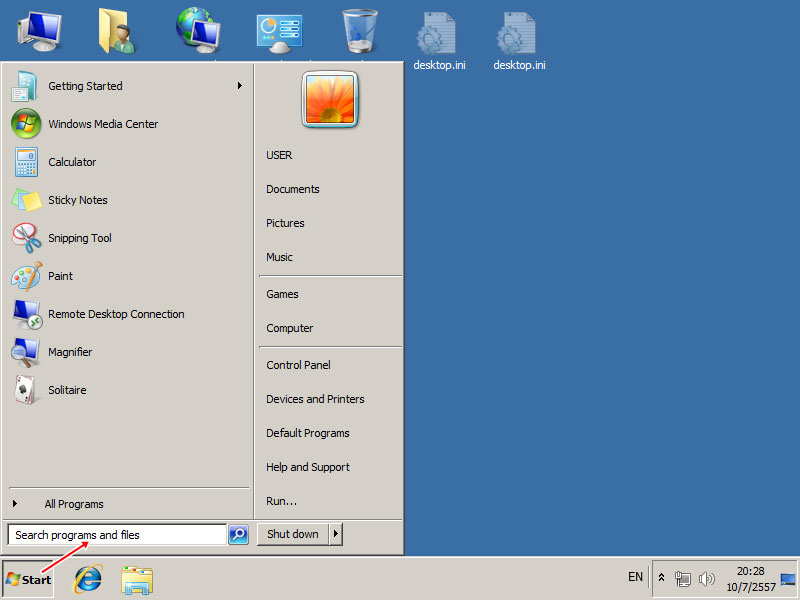Click the Solitaire label
The image size is (800, 600).
[67, 390]
